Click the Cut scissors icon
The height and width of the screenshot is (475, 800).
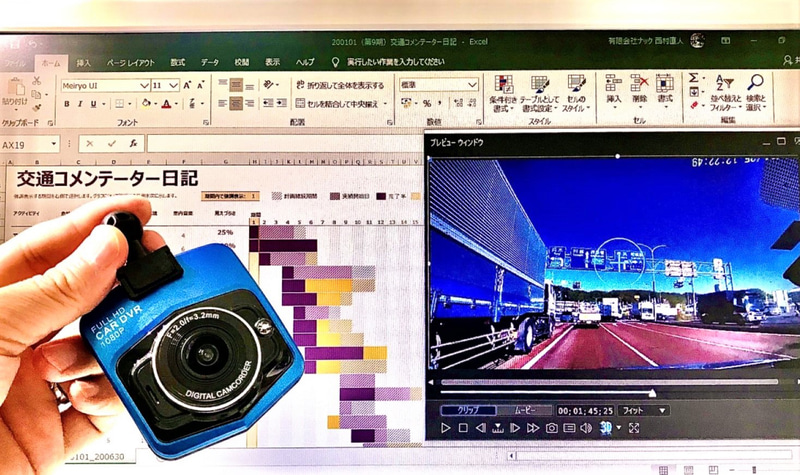tap(36, 81)
